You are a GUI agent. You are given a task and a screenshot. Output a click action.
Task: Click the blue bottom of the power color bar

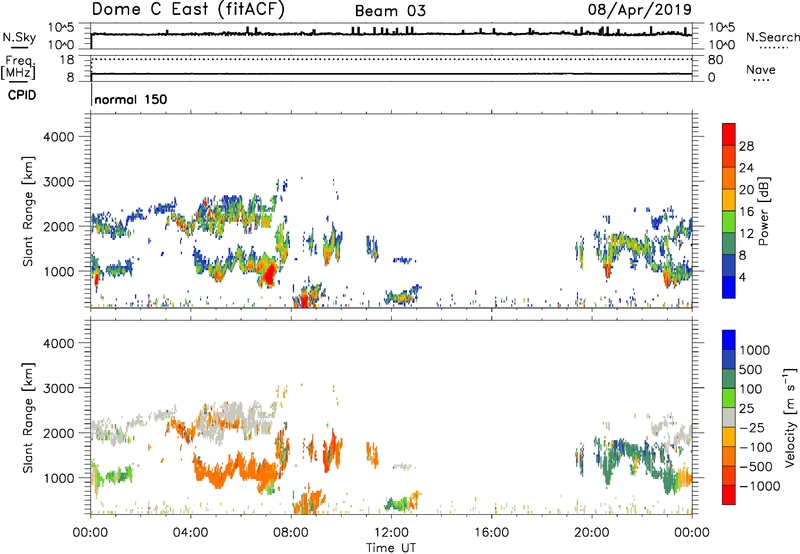point(729,287)
